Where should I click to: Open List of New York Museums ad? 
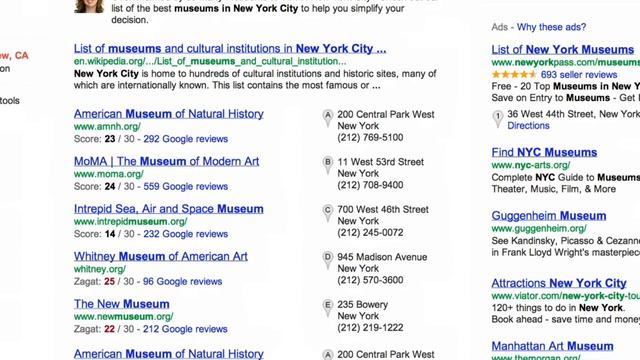563,49
